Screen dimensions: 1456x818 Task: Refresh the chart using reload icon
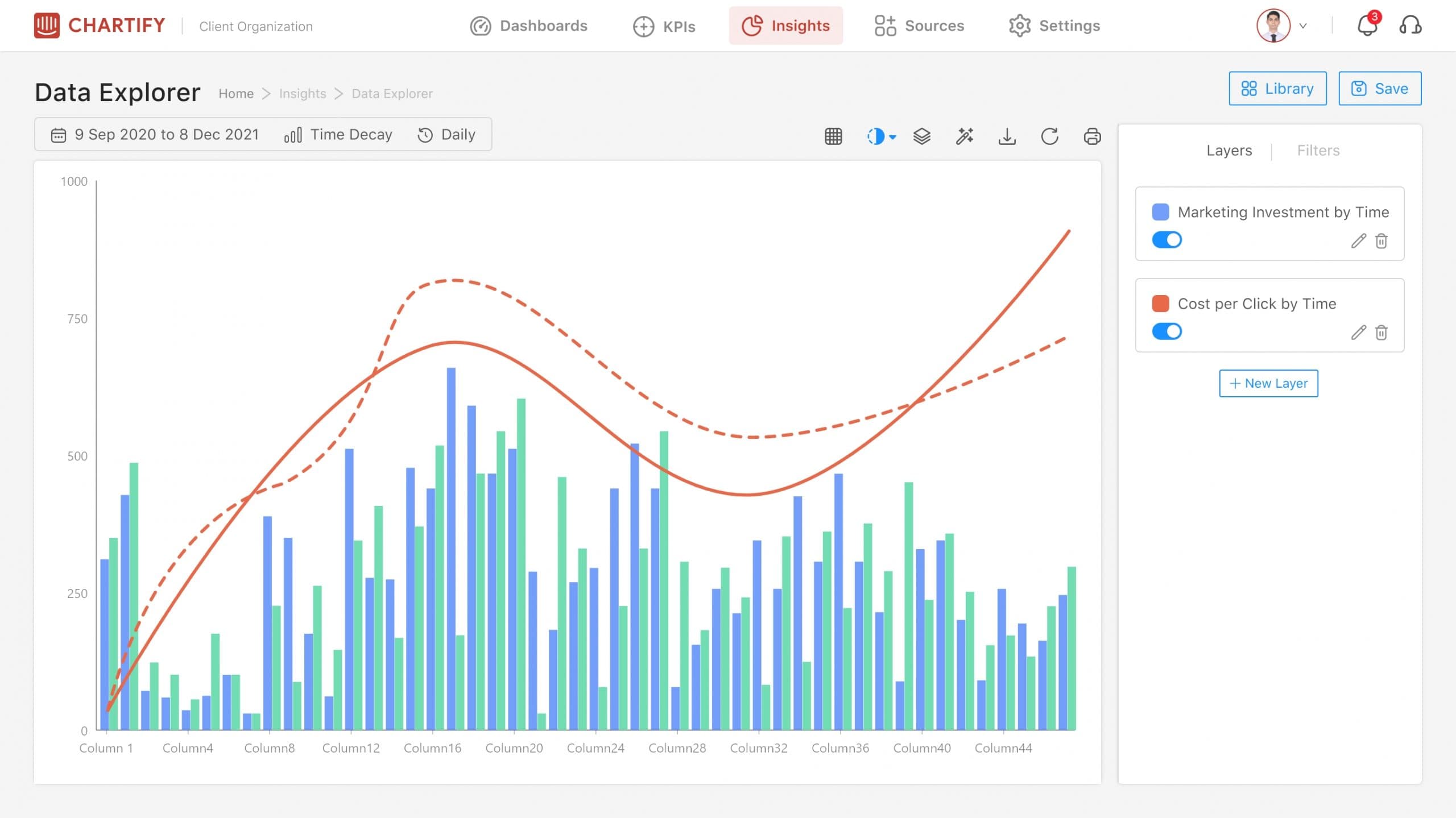point(1049,136)
